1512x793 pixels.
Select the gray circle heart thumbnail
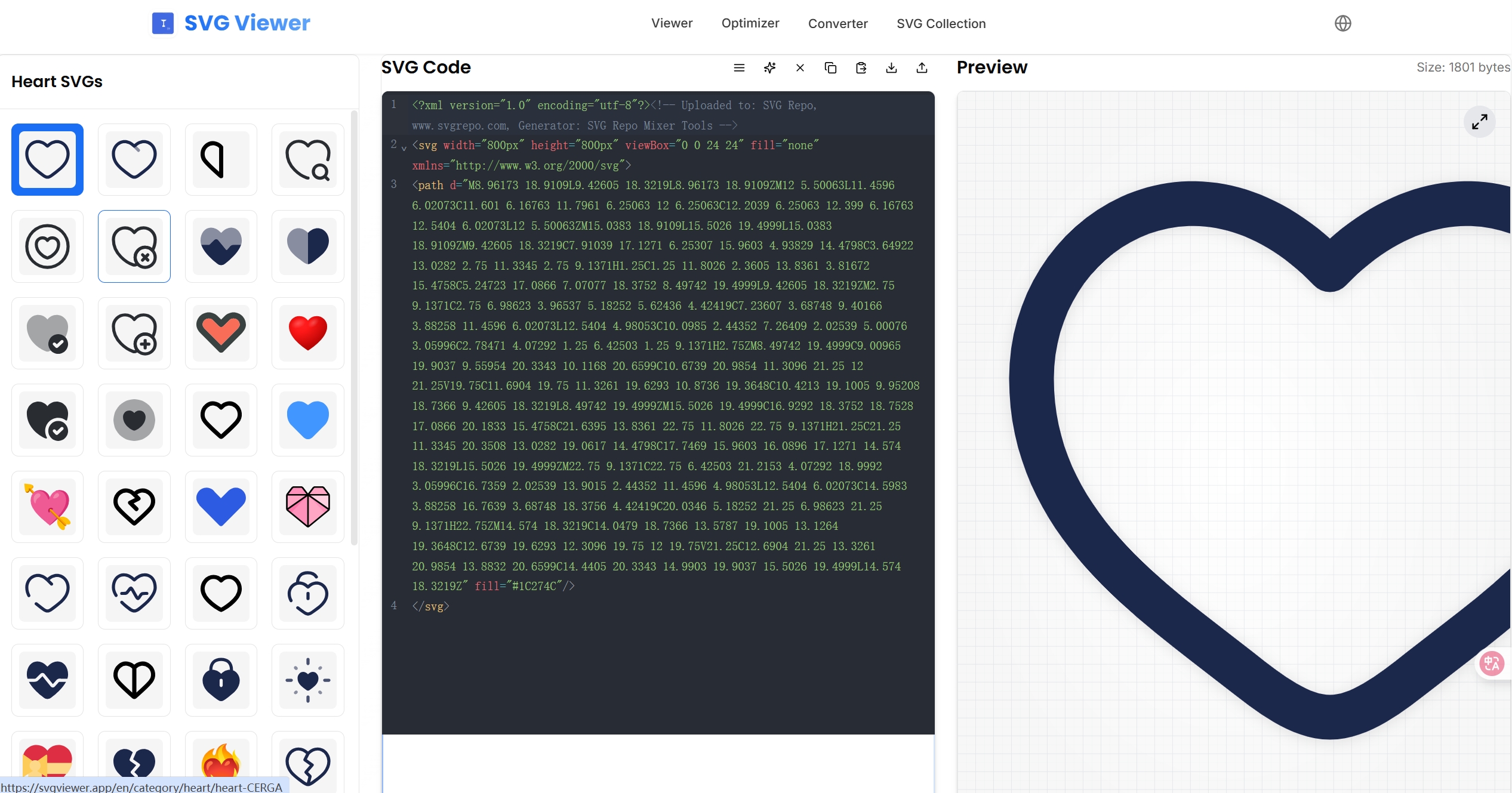tap(134, 420)
